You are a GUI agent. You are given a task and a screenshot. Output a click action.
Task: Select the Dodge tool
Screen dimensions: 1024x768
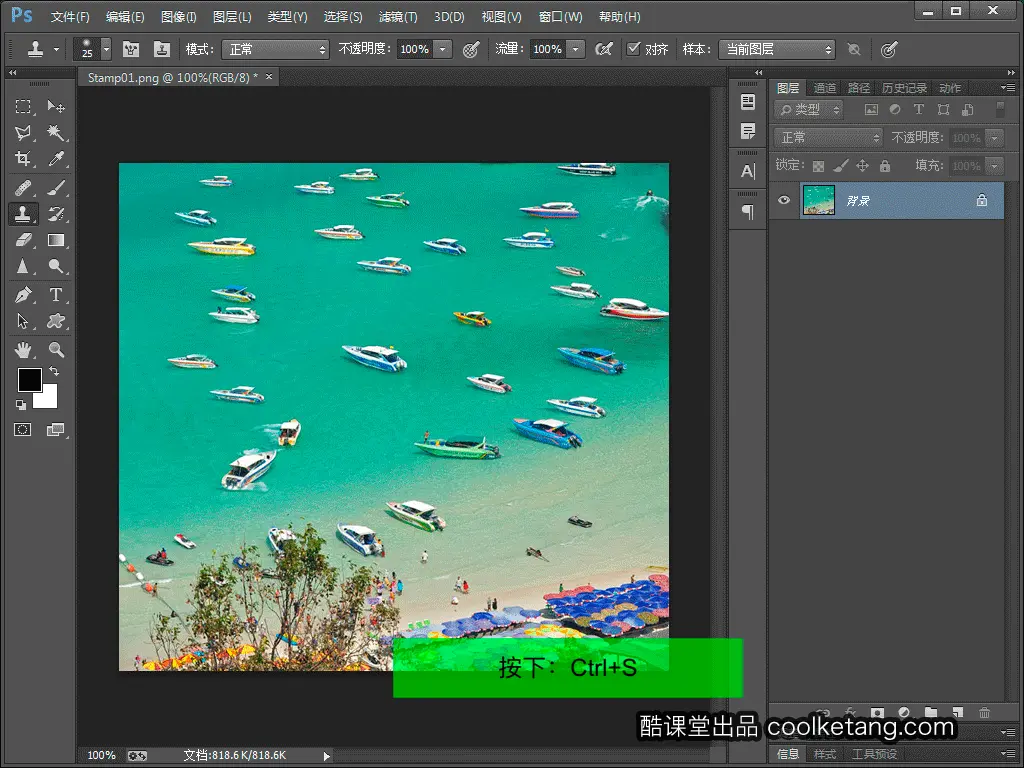[56, 266]
